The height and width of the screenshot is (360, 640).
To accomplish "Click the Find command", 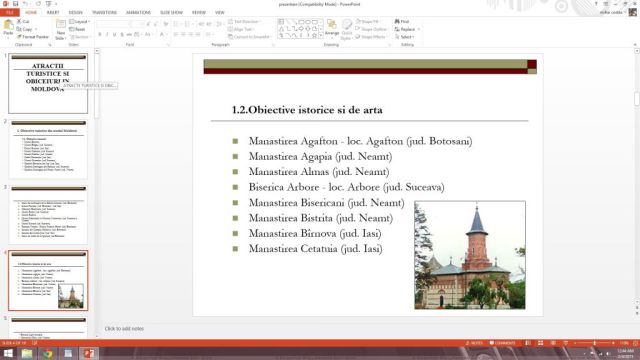I will (x=402, y=21).
